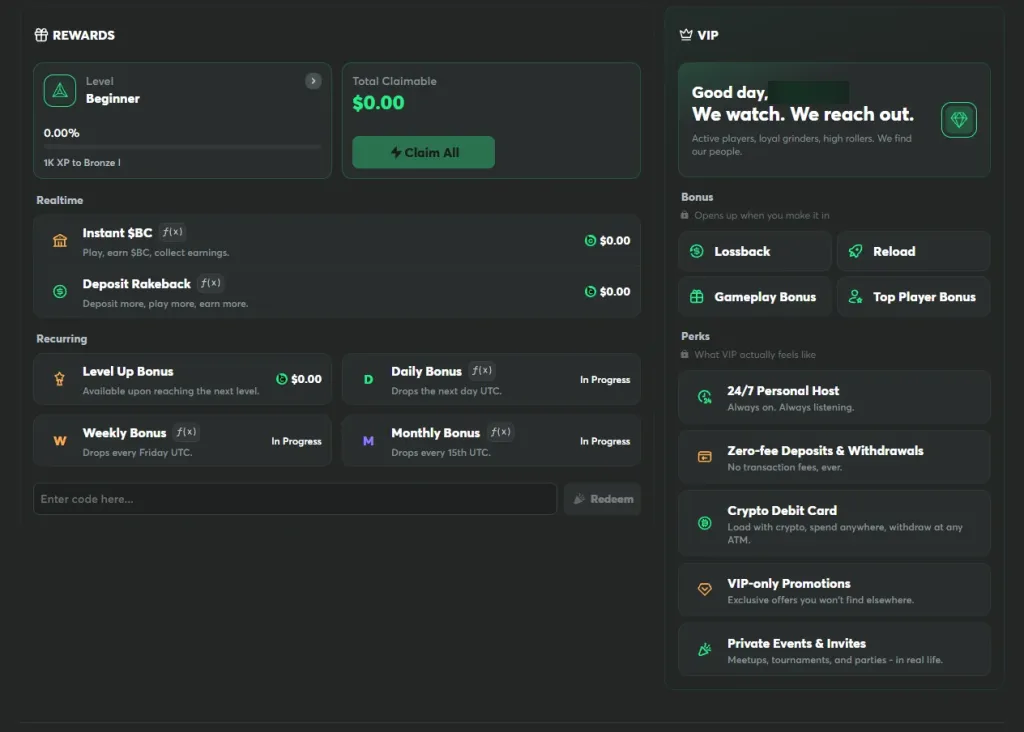Open the f(x) formula for Deposit Rakeback
This screenshot has height=732, width=1024.
click(x=210, y=283)
